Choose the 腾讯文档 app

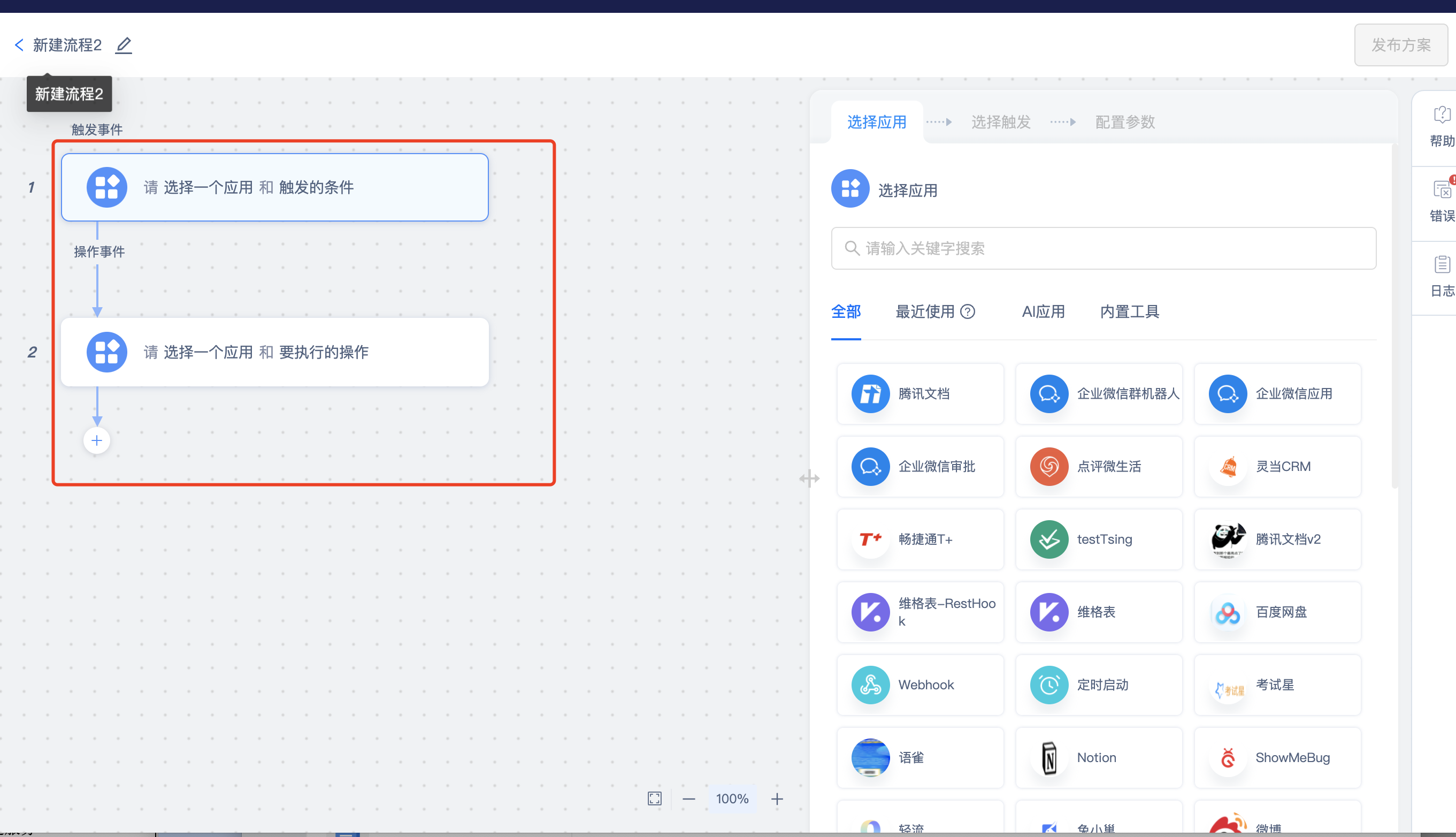(x=921, y=394)
